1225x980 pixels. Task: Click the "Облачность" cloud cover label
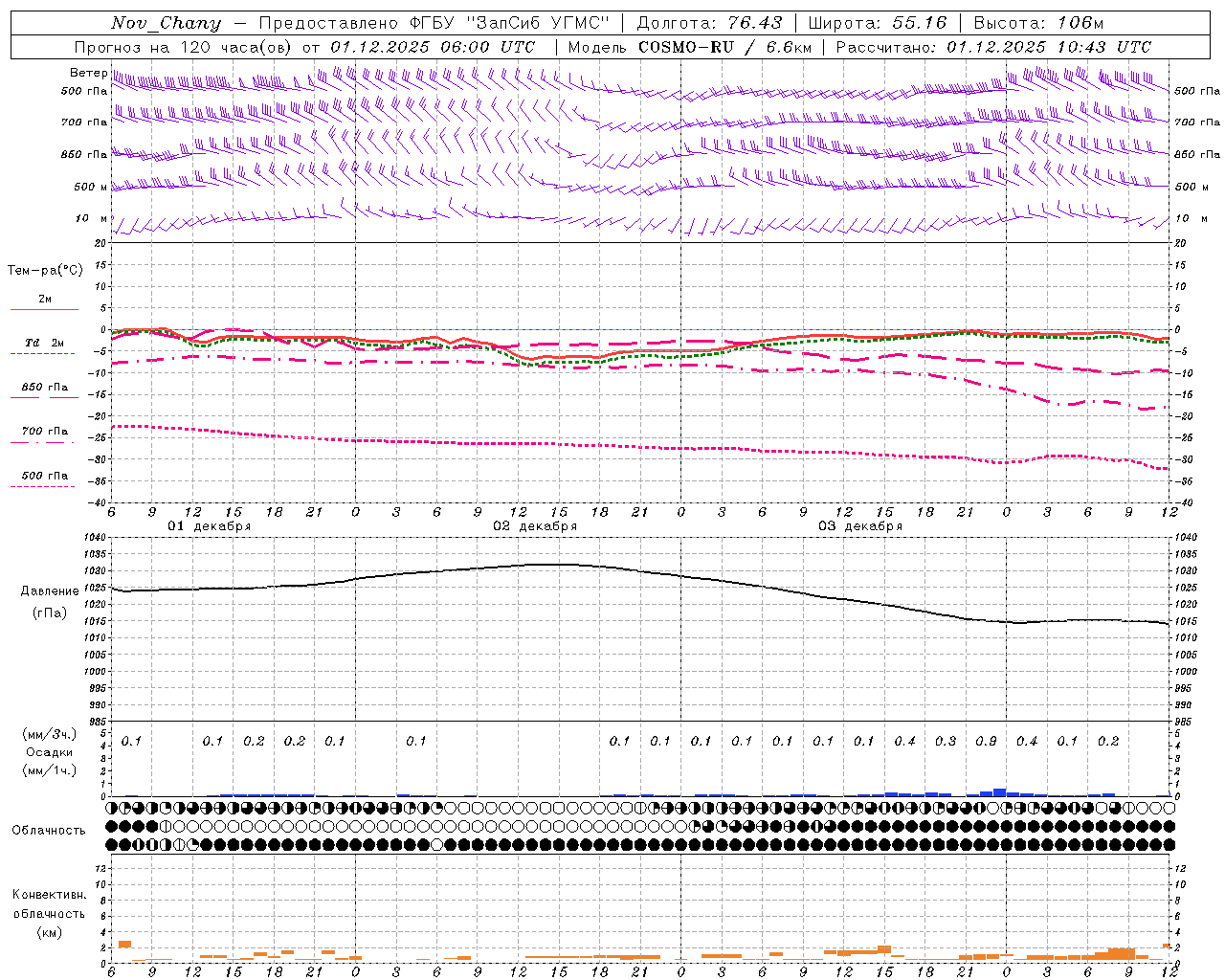pyautogui.click(x=49, y=831)
